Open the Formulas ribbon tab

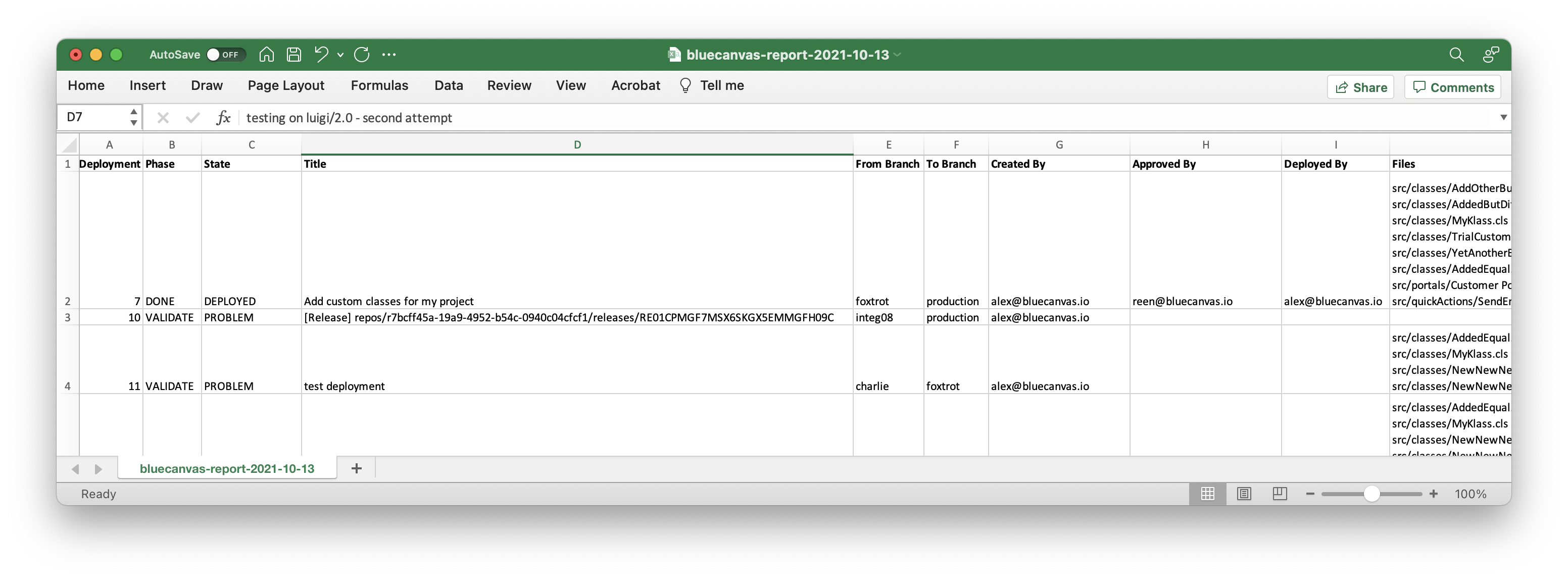pyautogui.click(x=378, y=86)
